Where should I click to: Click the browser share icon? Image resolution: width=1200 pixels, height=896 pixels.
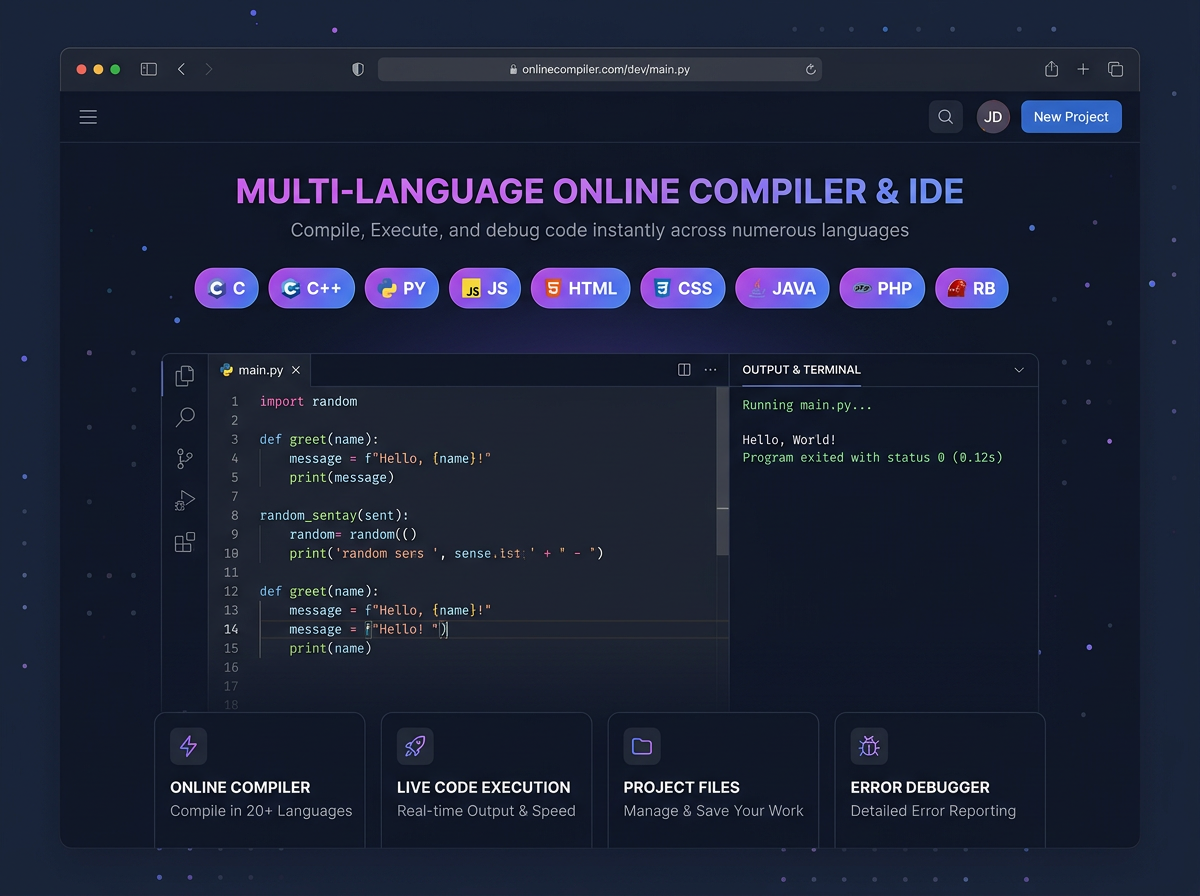pos(1051,69)
